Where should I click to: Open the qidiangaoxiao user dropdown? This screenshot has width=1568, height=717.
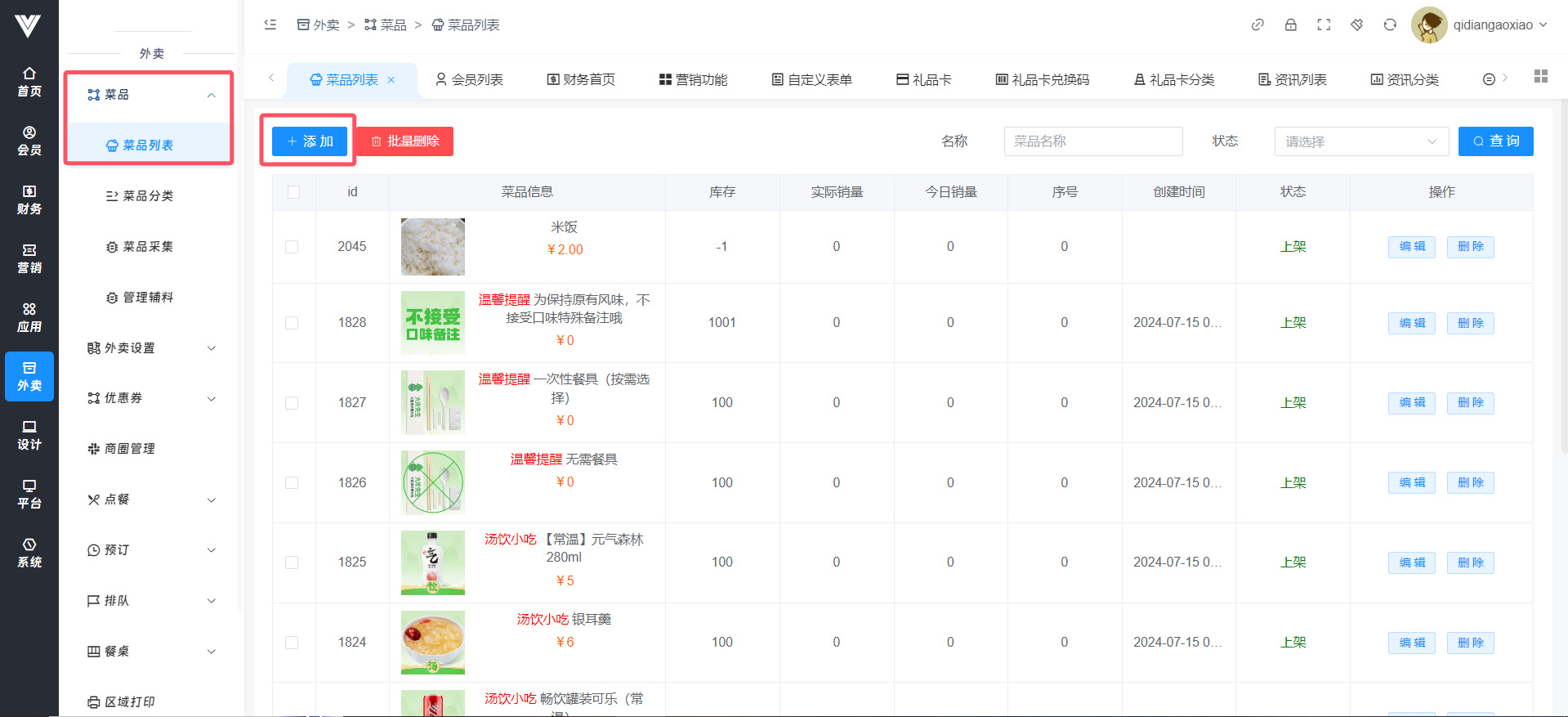pyautogui.click(x=1480, y=25)
